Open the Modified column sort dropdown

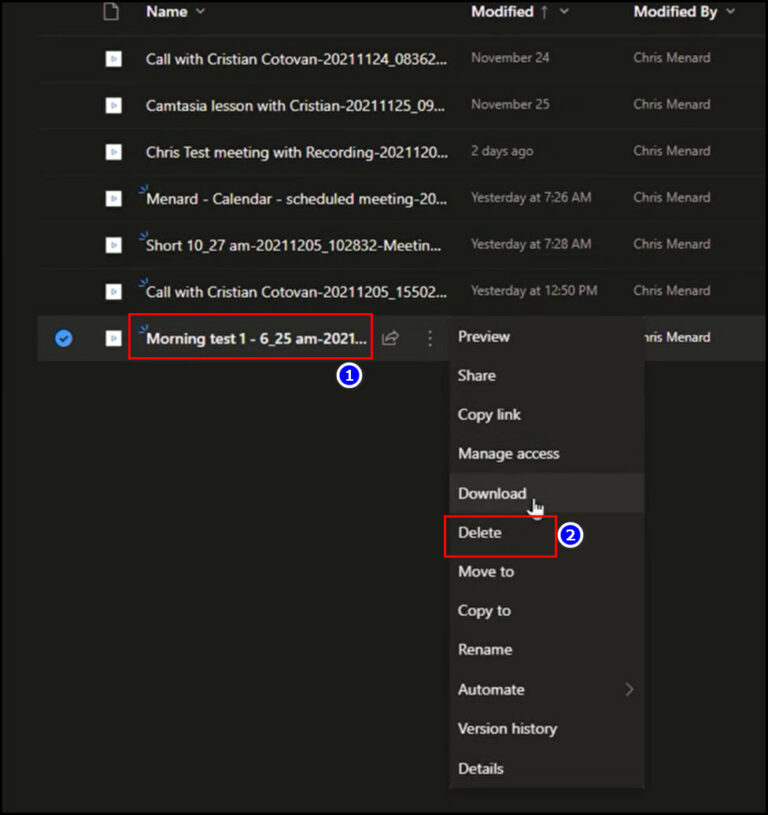click(x=564, y=12)
